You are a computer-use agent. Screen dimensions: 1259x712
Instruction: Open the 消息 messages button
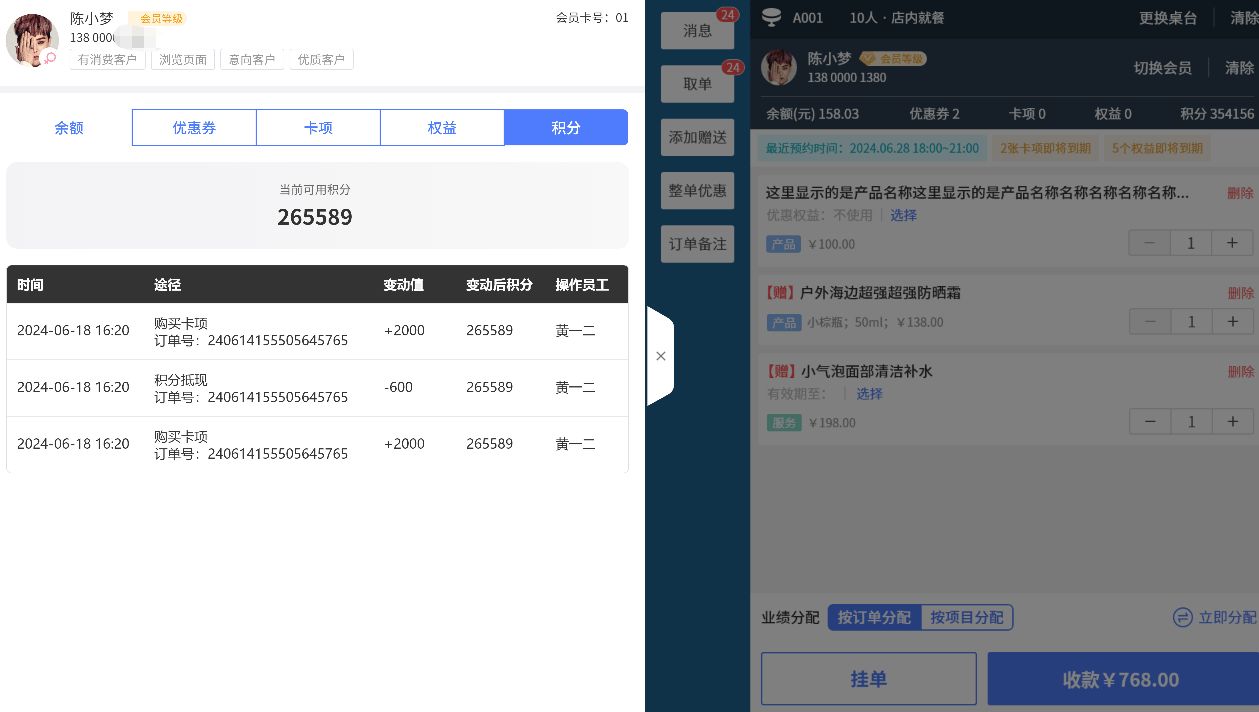(697, 31)
